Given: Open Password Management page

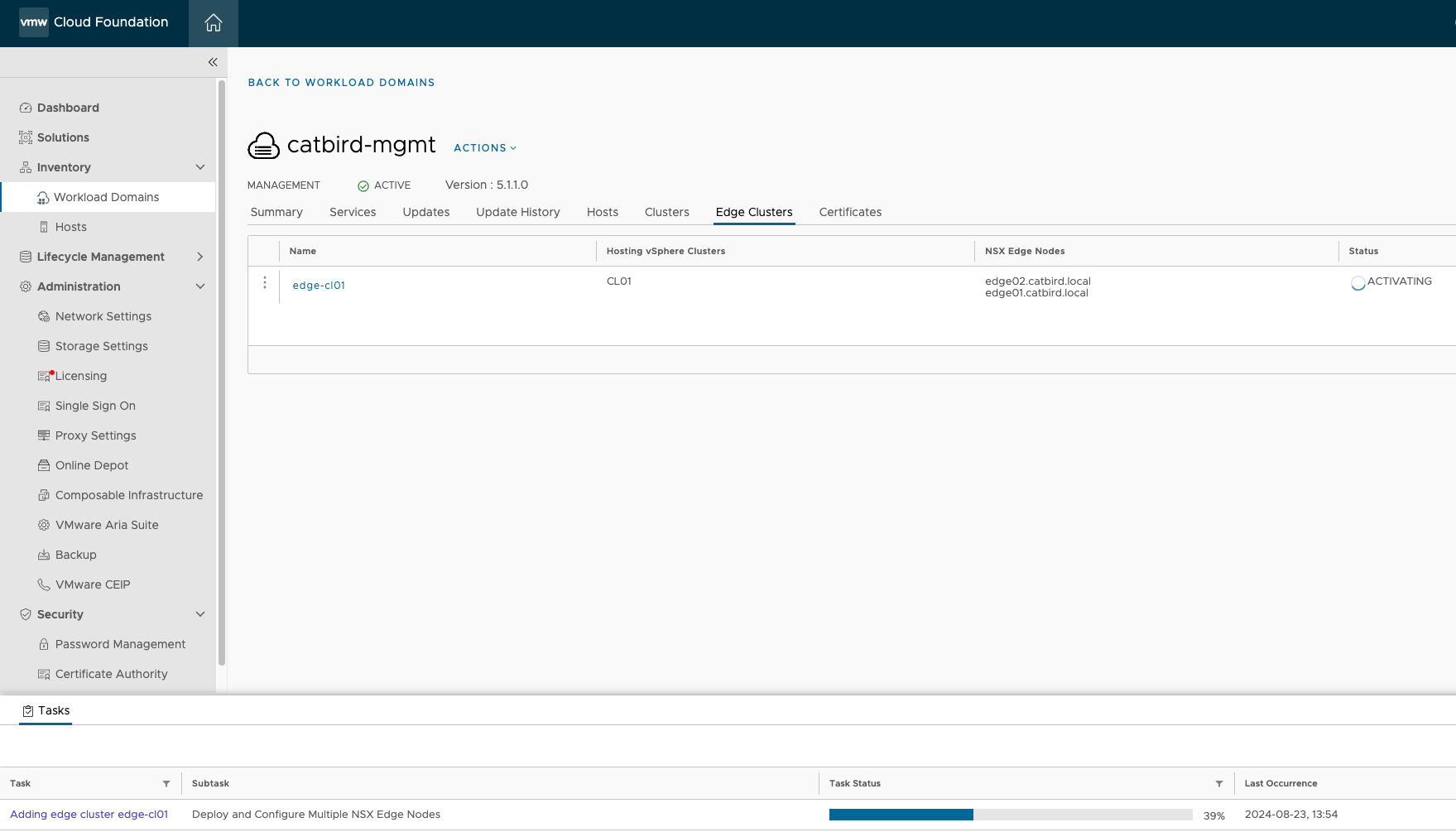Looking at the screenshot, I should (120, 644).
